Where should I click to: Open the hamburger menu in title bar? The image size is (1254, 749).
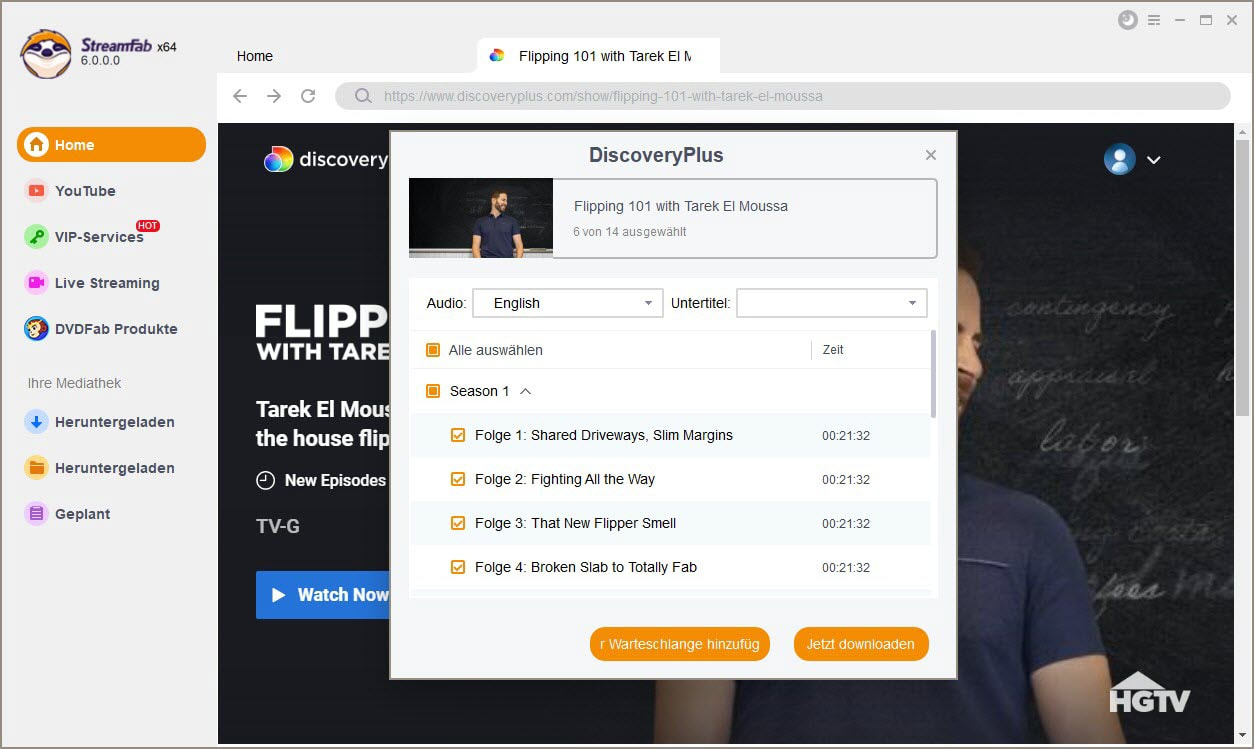click(1154, 20)
